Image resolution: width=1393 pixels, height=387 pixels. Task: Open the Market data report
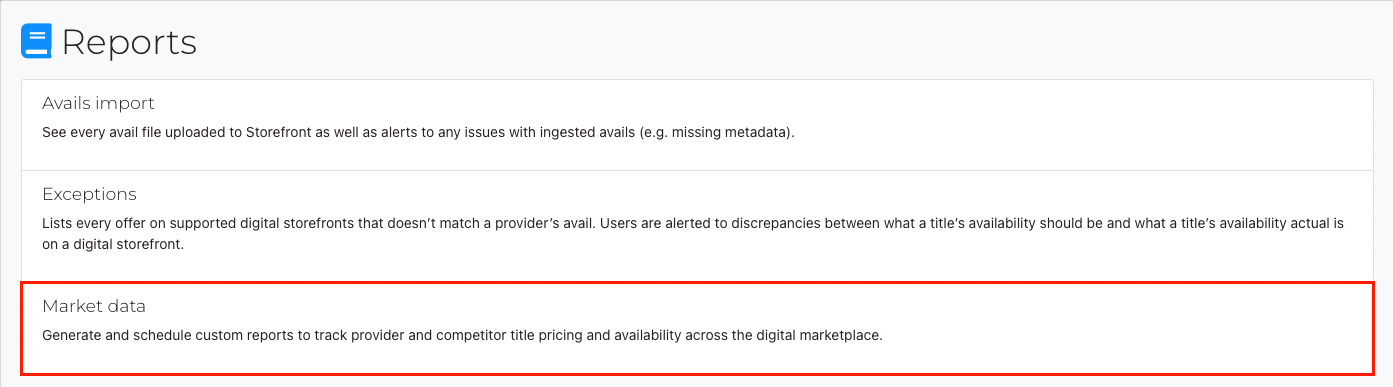point(94,305)
